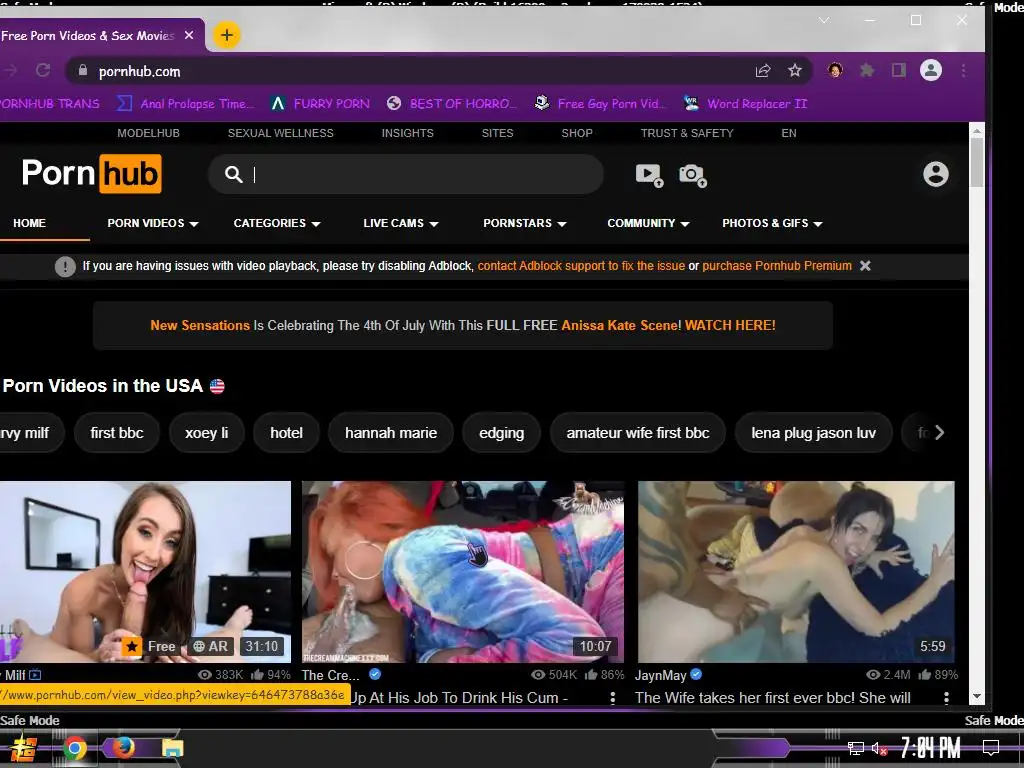This screenshot has height=768, width=1024.
Task: Launch Firefox from the taskbar
Action: 123,747
